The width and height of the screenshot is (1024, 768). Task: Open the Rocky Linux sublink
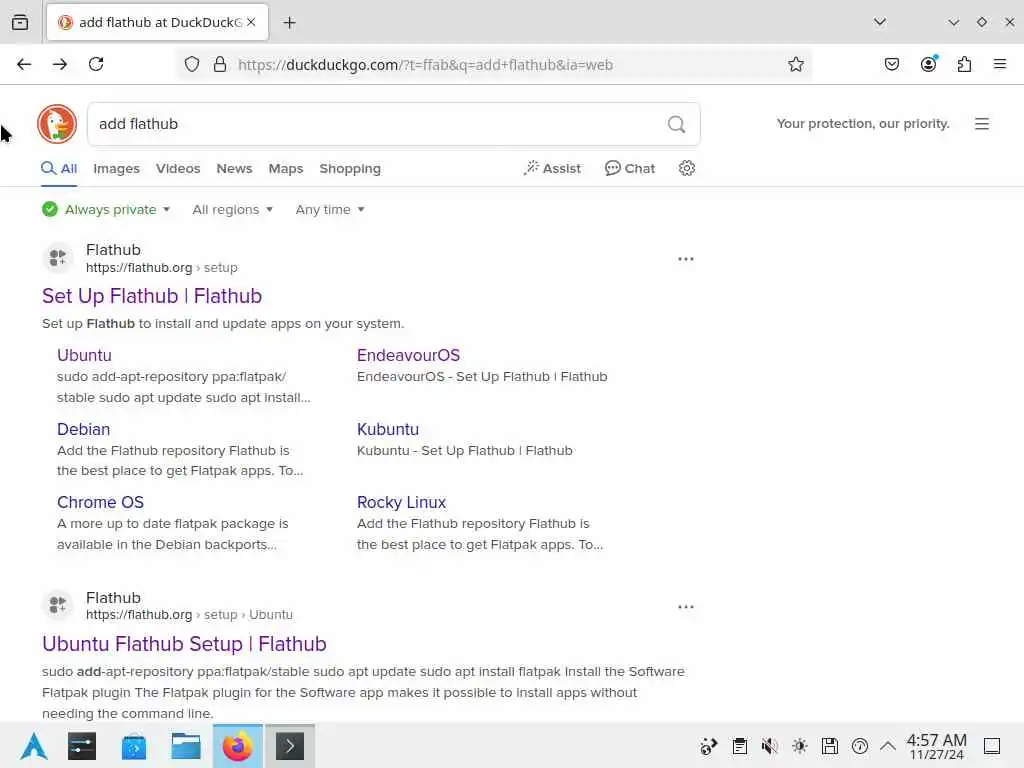[401, 502]
